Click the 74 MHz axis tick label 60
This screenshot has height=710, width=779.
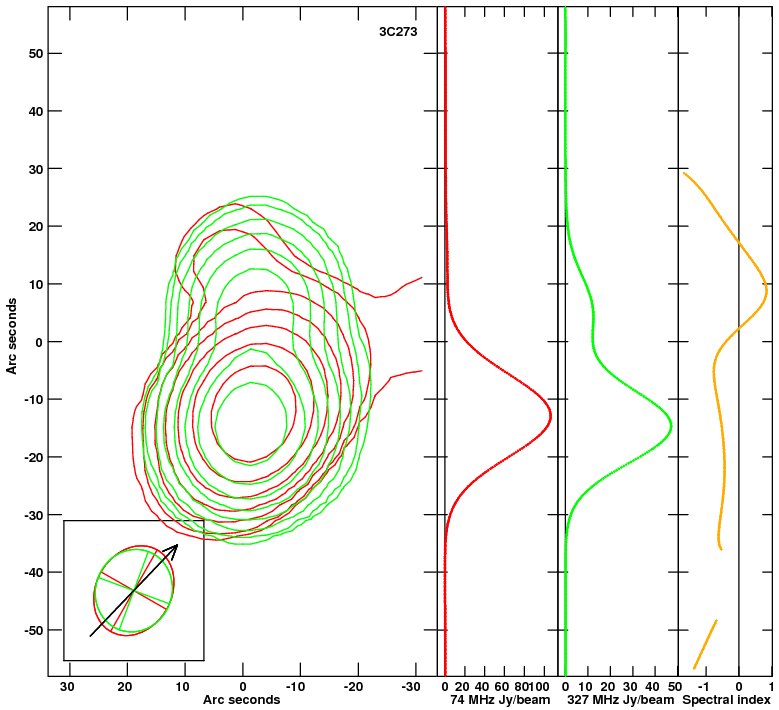[503, 687]
